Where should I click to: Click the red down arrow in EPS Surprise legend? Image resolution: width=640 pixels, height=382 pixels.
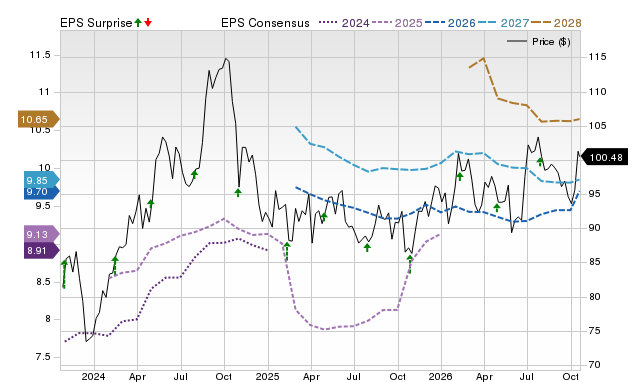click(x=148, y=22)
